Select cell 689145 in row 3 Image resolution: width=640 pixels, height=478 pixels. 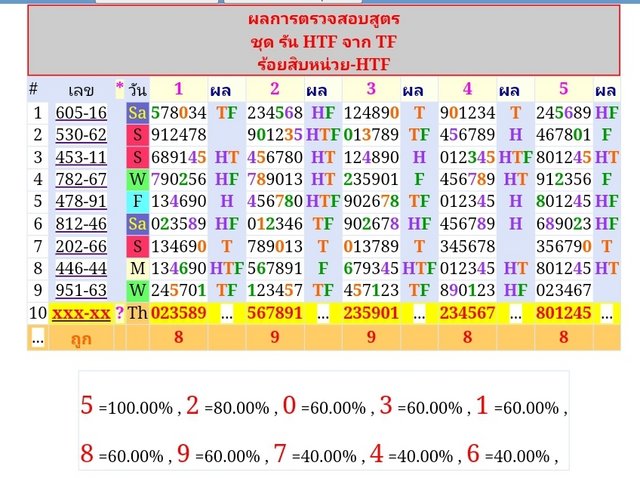point(178,158)
